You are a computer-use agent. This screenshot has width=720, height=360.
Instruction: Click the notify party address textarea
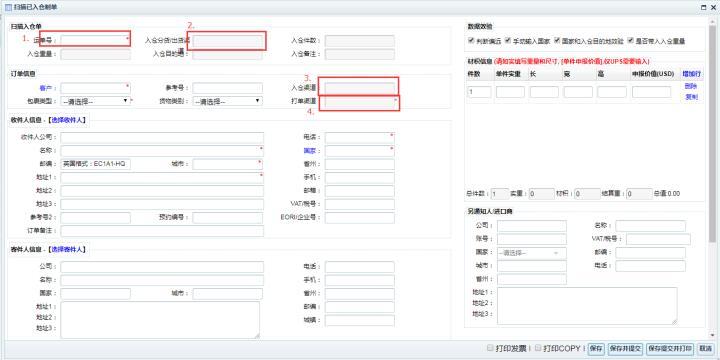(x=587, y=306)
